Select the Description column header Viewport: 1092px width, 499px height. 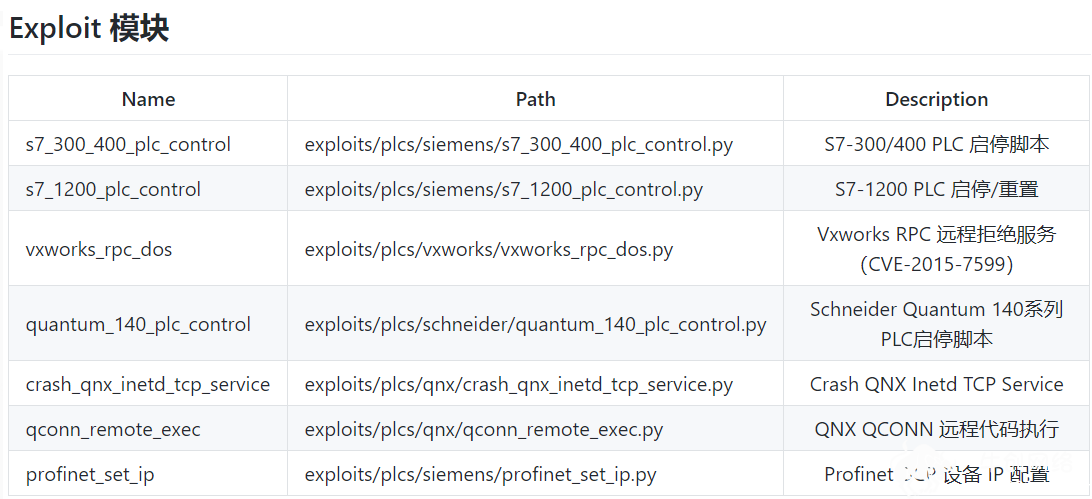[937, 99]
